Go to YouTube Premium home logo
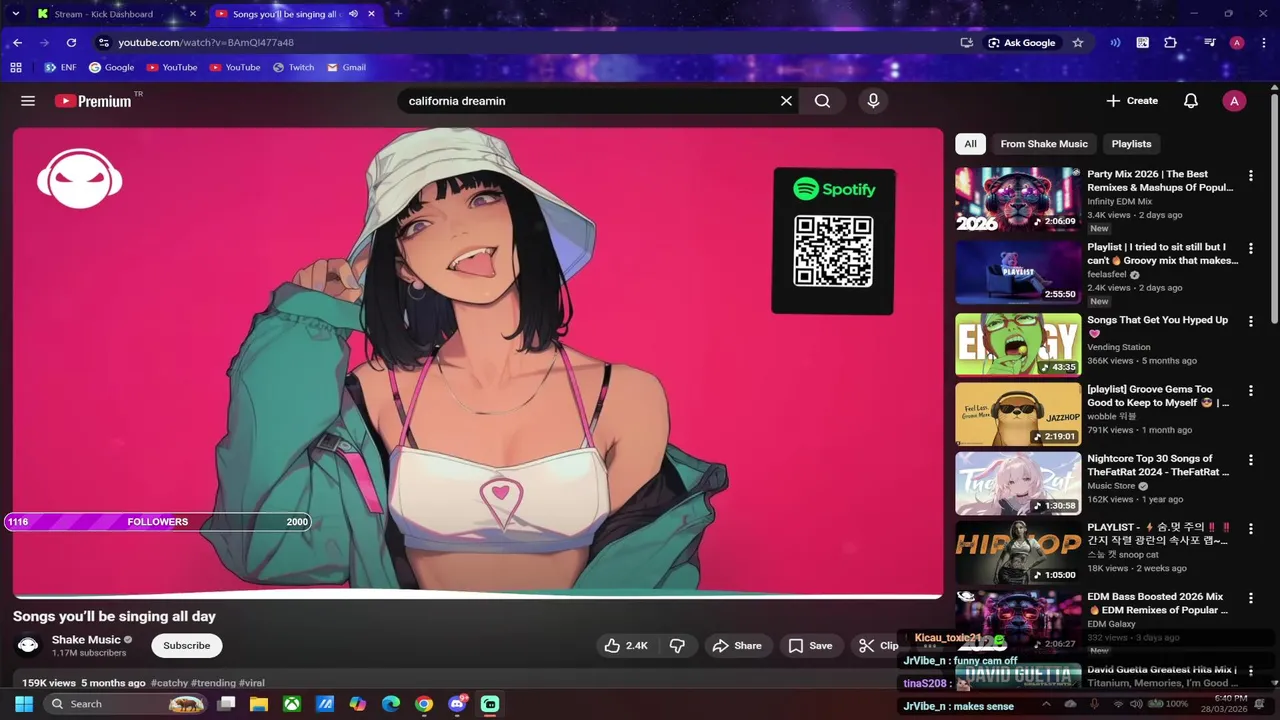The height and width of the screenshot is (720, 1280). tap(93, 101)
